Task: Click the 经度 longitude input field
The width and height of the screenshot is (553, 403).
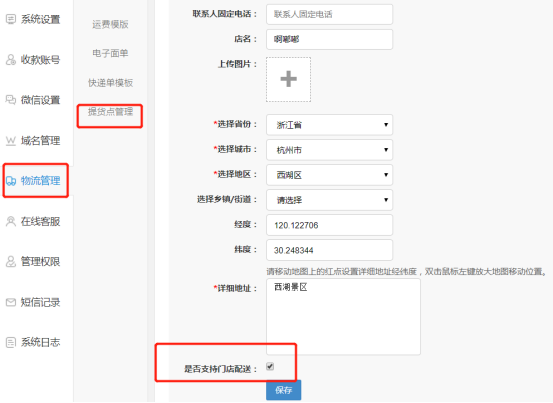Action: tap(329, 225)
